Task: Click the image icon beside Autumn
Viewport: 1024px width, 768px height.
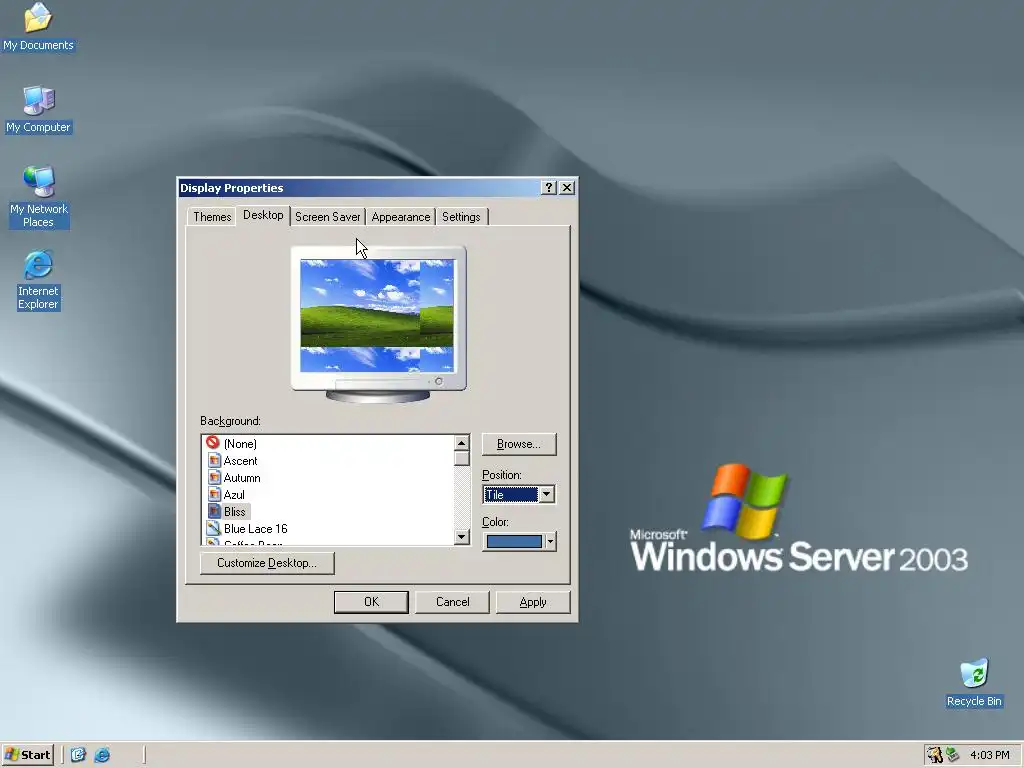Action: pyautogui.click(x=214, y=477)
